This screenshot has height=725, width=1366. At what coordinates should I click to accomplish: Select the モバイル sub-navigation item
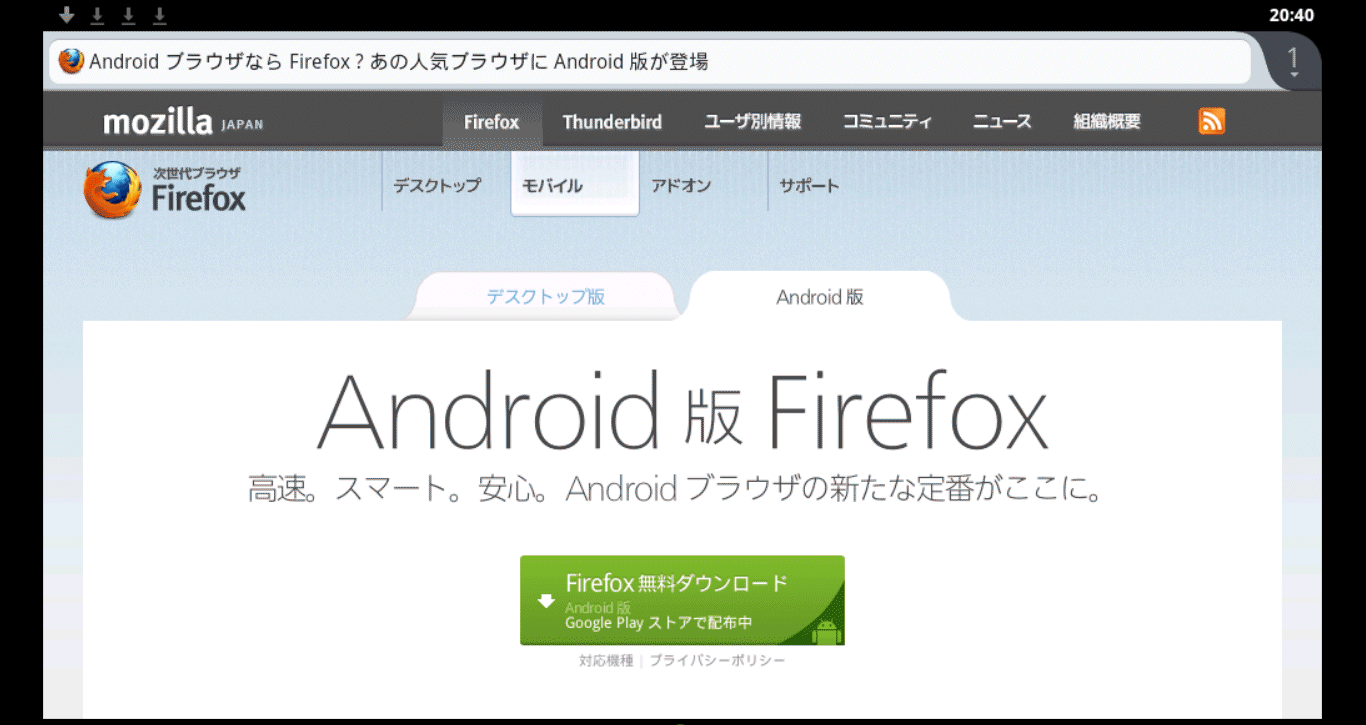pos(575,184)
